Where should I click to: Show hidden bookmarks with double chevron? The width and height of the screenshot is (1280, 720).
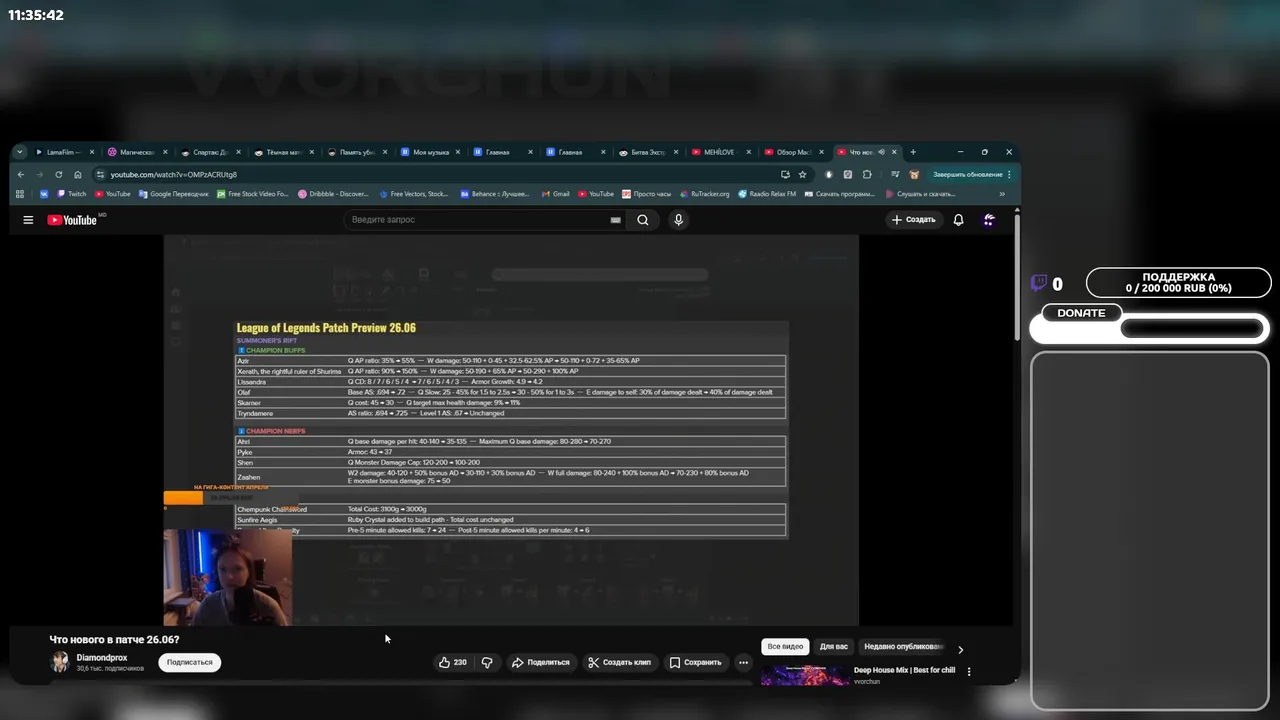pyautogui.click(x=1002, y=194)
